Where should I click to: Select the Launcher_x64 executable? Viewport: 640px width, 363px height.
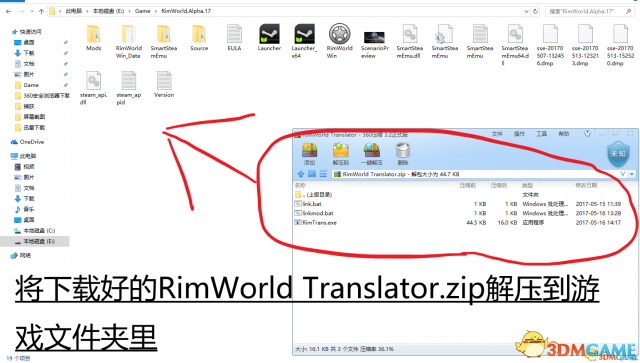click(x=304, y=41)
